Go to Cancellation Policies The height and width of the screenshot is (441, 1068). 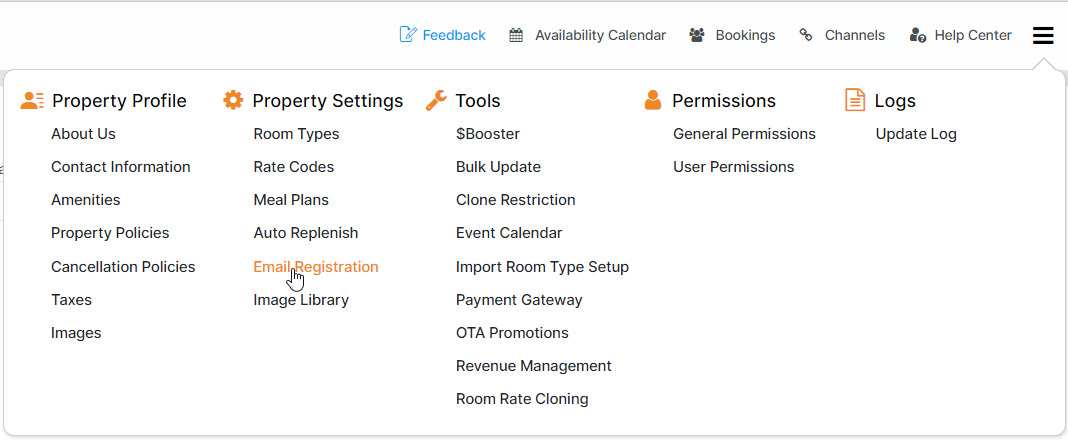coord(123,267)
